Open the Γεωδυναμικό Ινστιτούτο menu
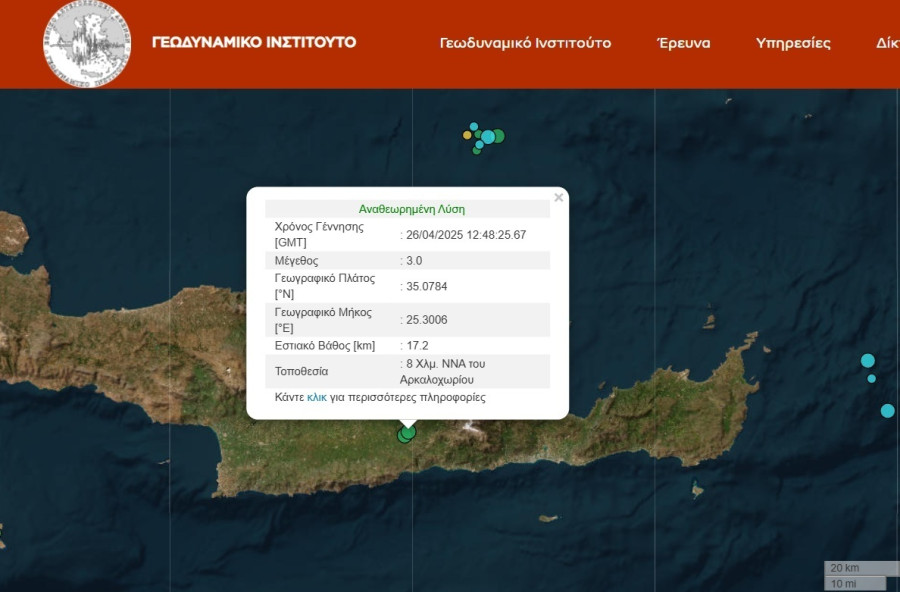900x592 pixels. (525, 43)
